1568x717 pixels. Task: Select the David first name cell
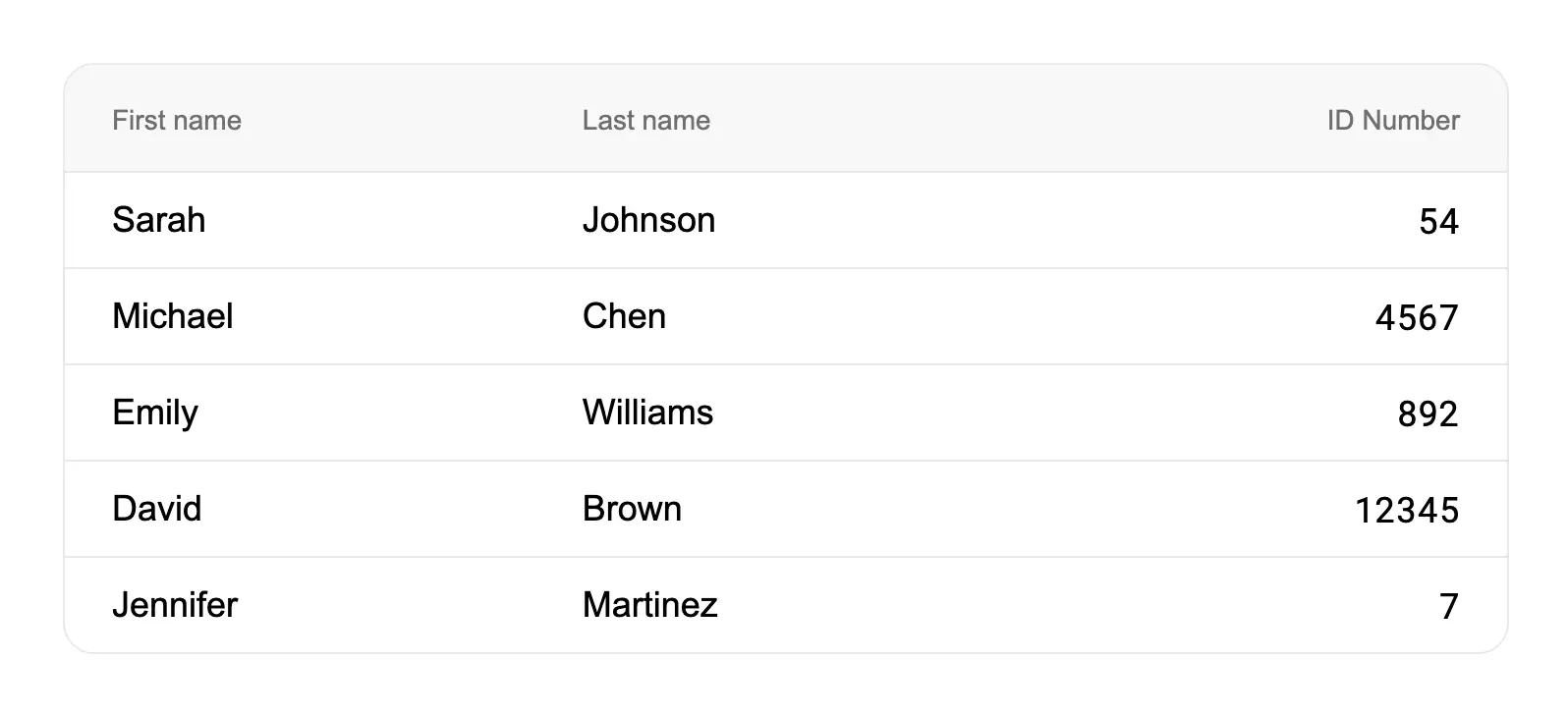click(x=157, y=509)
